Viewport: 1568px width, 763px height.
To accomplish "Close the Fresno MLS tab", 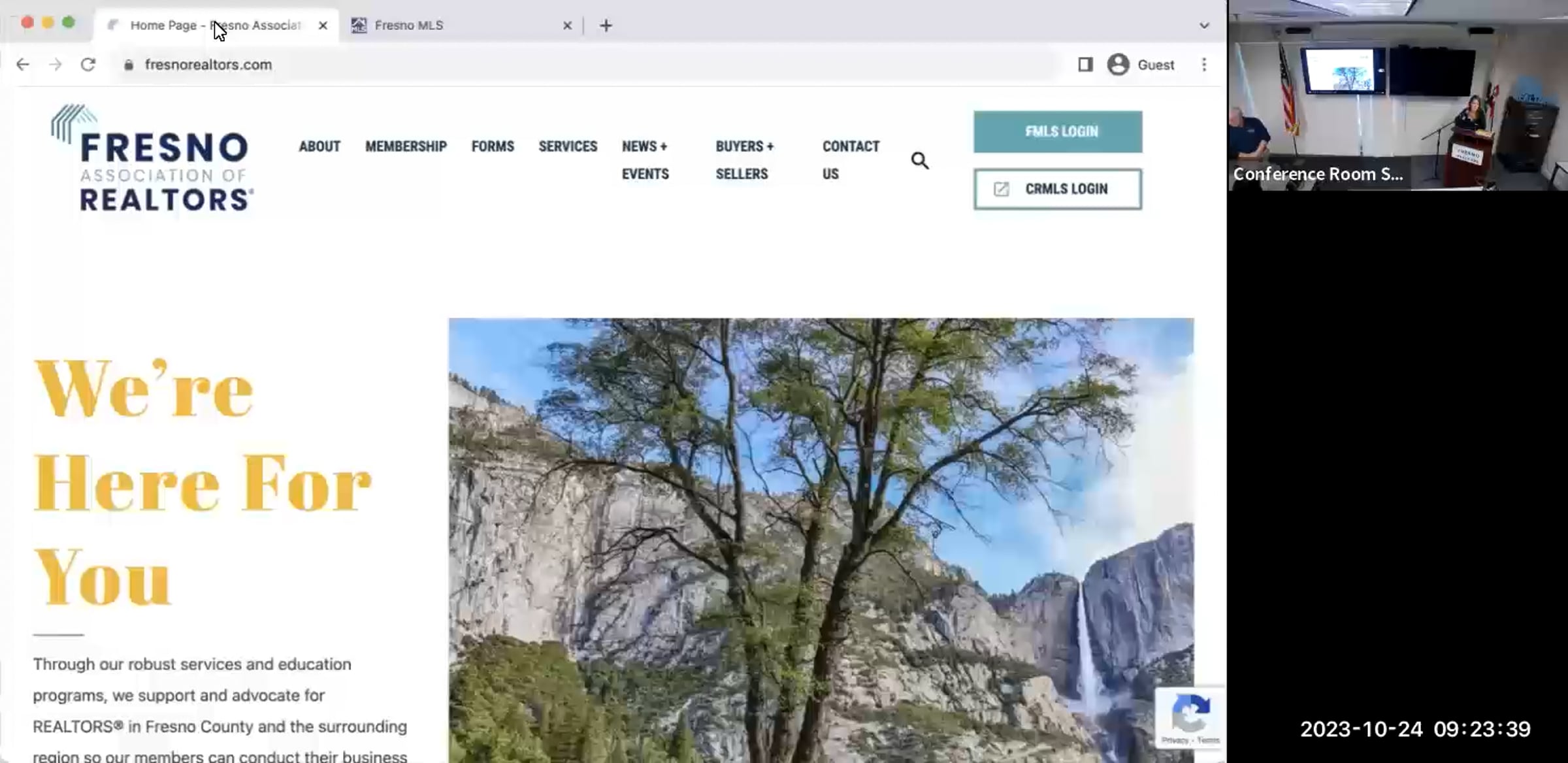I will coord(567,25).
